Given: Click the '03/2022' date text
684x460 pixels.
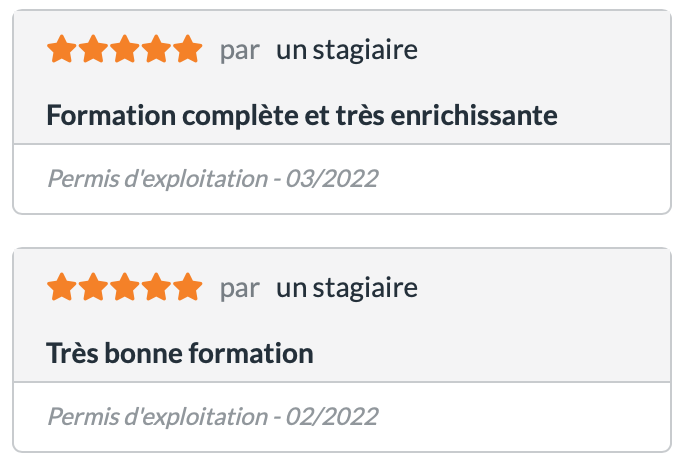Looking at the screenshot, I should point(332,179).
